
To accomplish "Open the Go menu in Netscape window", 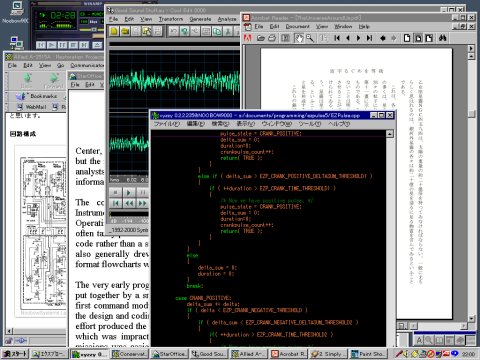I will [60, 65].
